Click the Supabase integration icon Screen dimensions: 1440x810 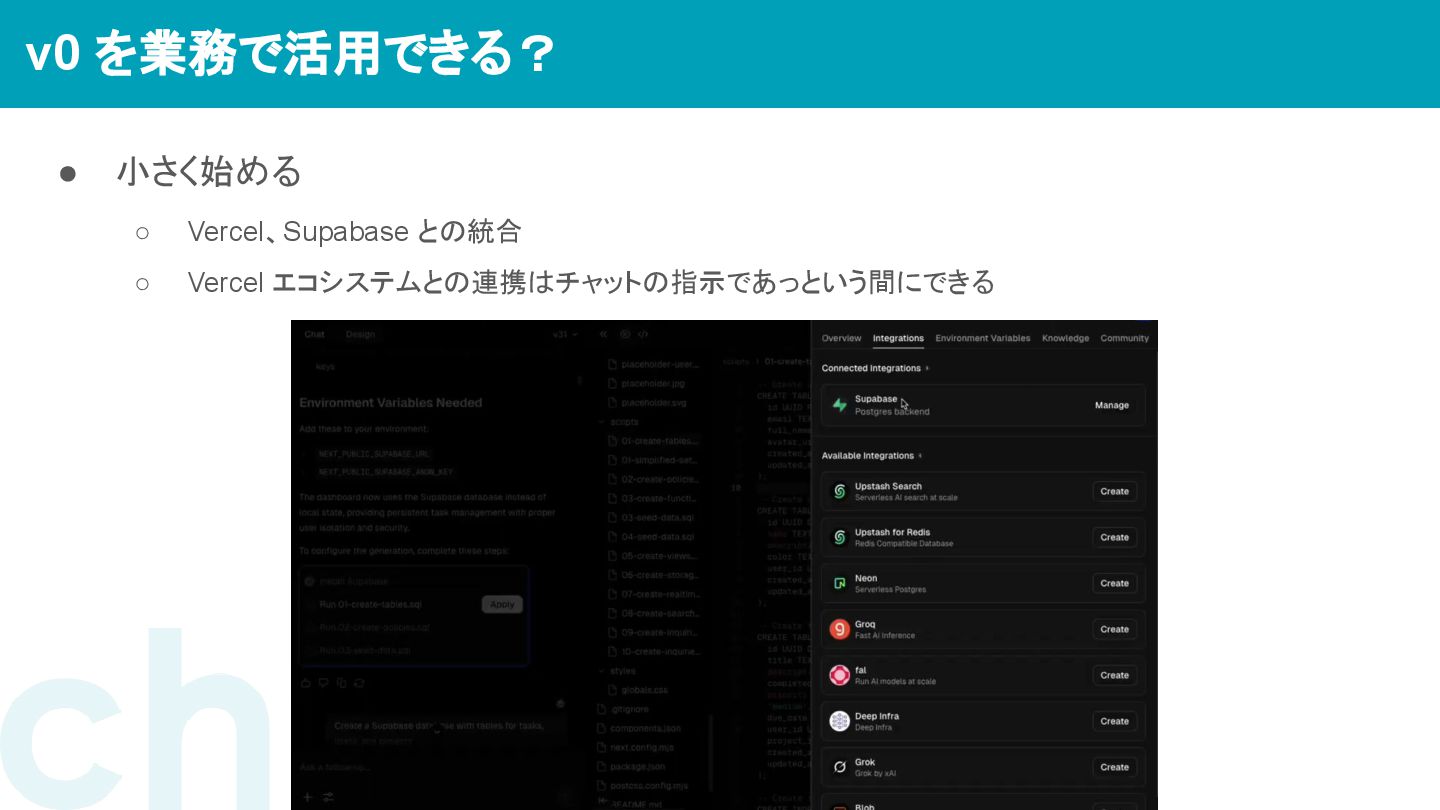(840, 405)
